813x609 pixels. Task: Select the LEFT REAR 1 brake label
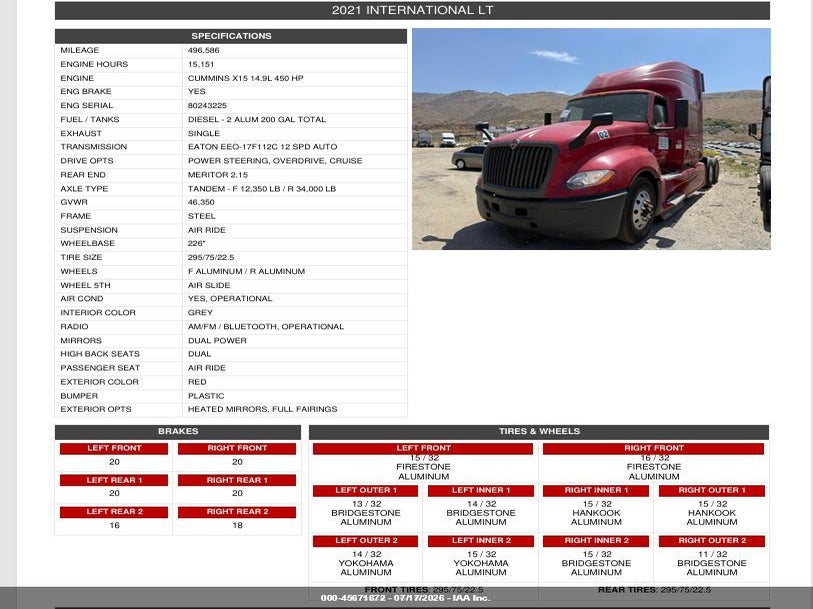coord(114,480)
